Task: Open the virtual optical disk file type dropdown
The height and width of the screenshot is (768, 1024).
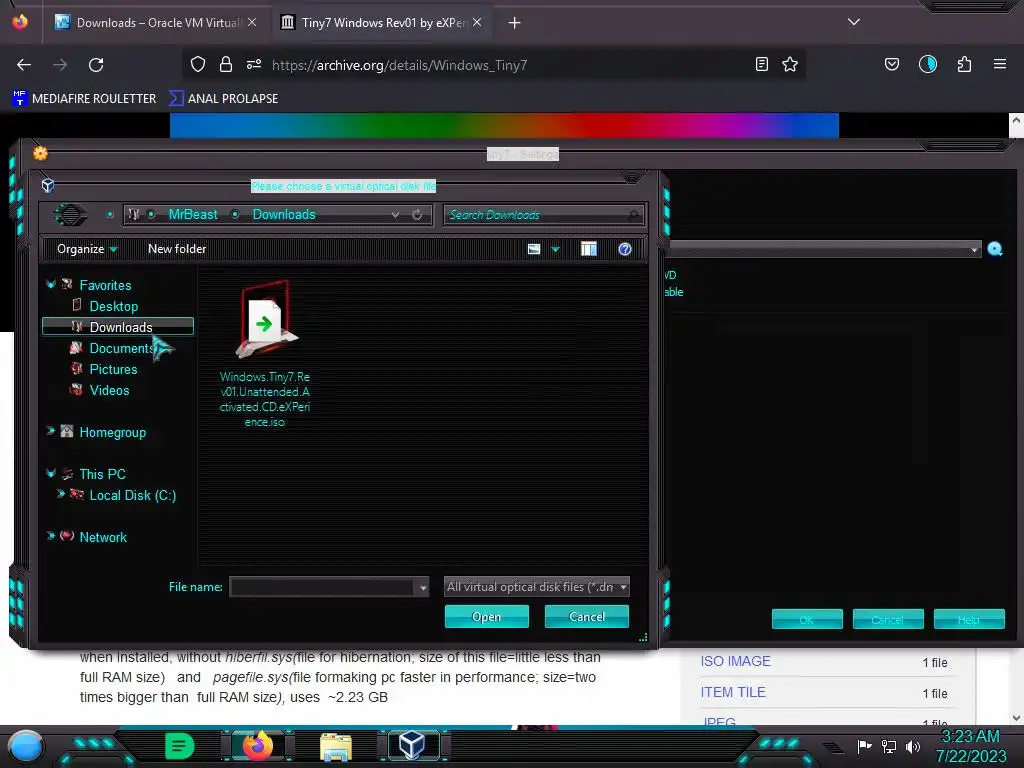Action: tap(537, 587)
